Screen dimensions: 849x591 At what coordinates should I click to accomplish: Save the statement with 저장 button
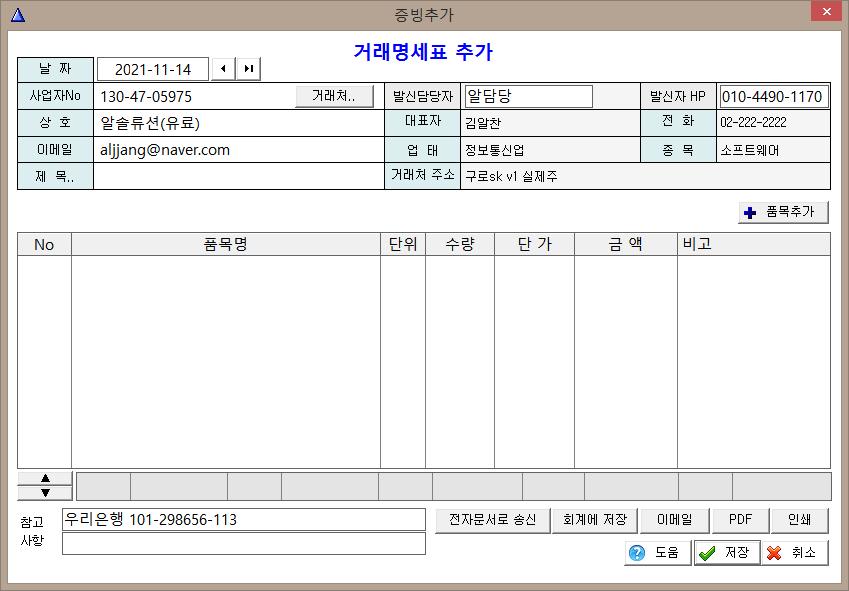(x=727, y=553)
